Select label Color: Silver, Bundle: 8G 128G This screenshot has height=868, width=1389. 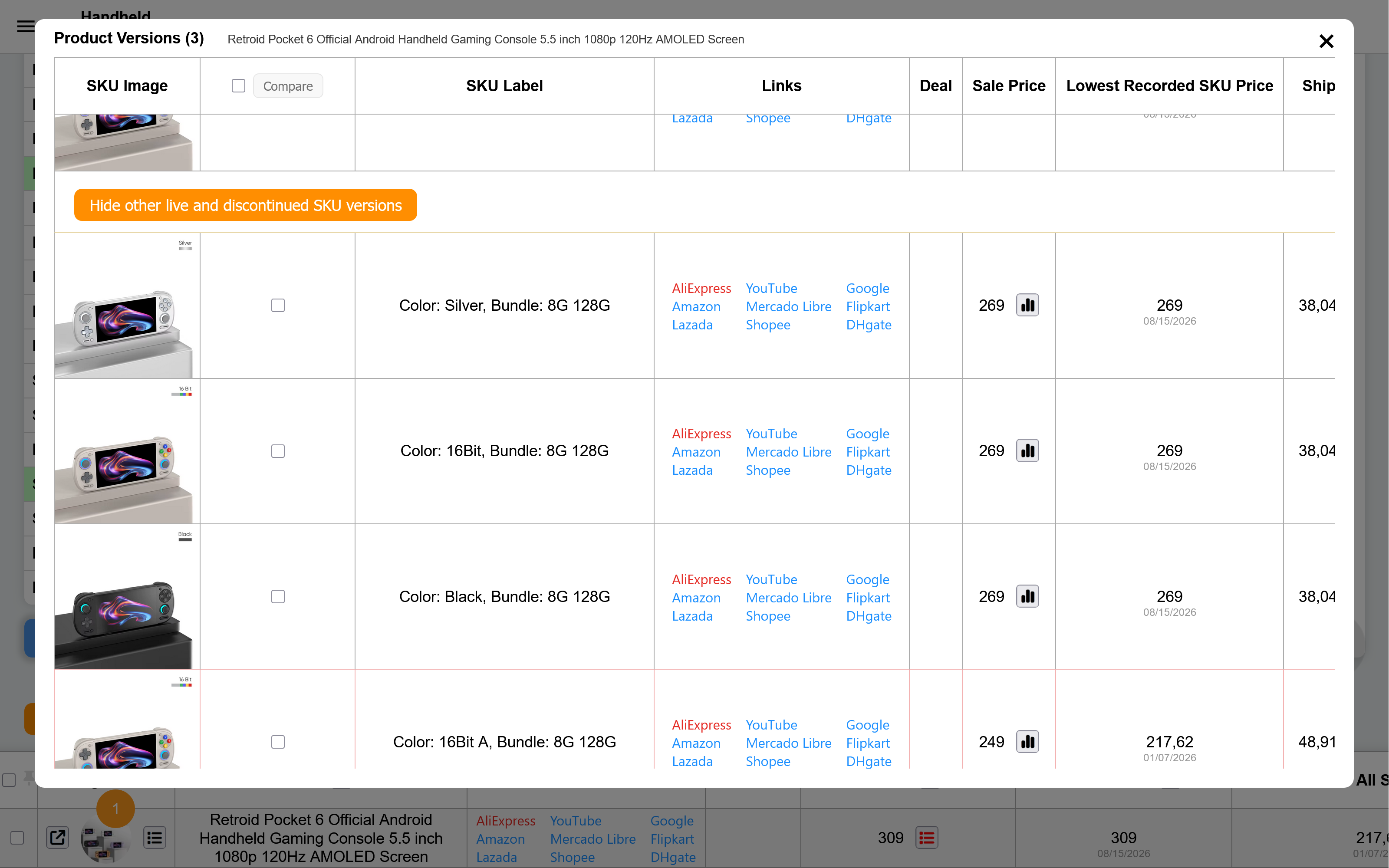(x=504, y=306)
